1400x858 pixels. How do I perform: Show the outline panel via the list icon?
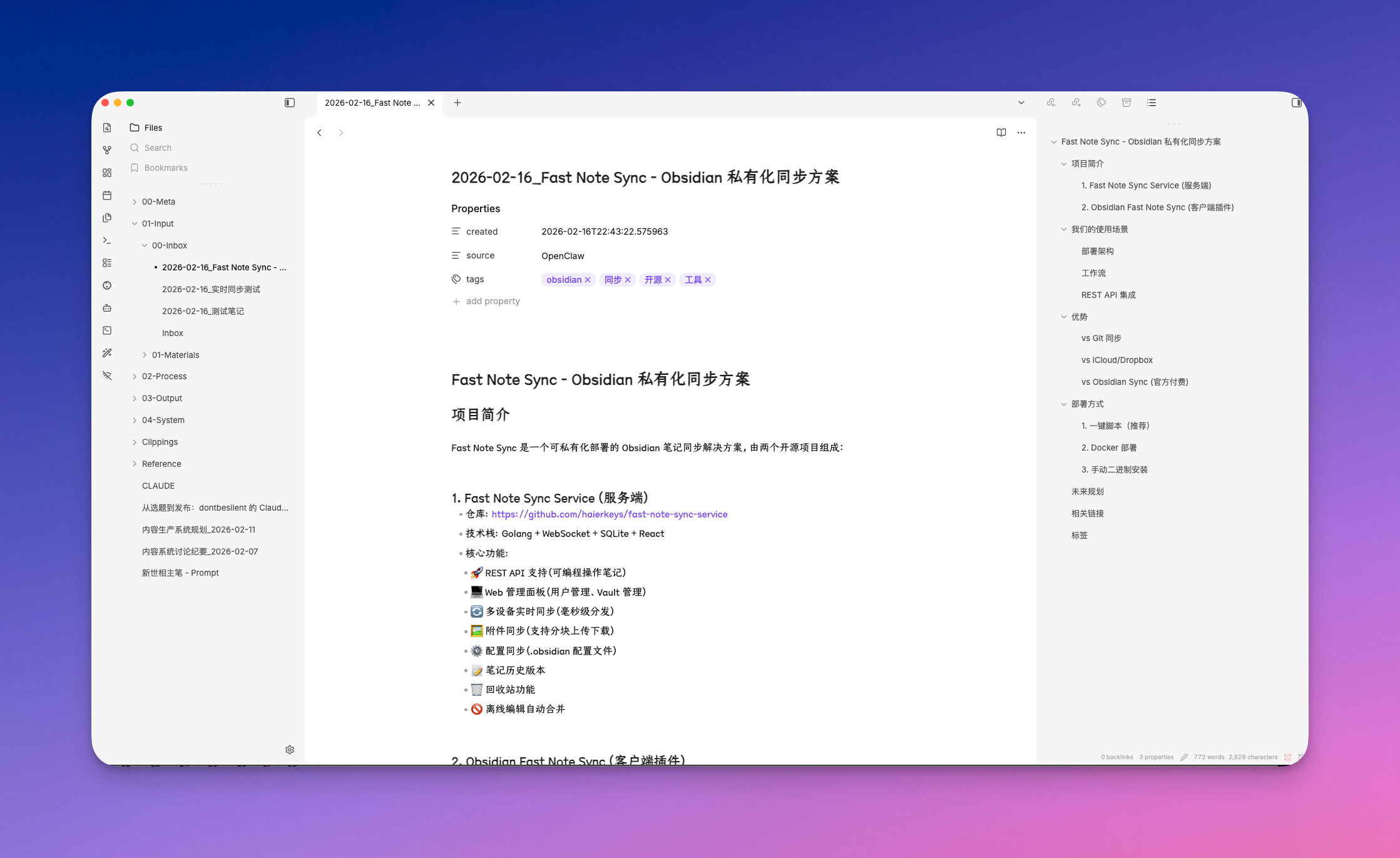[x=1151, y=102]
